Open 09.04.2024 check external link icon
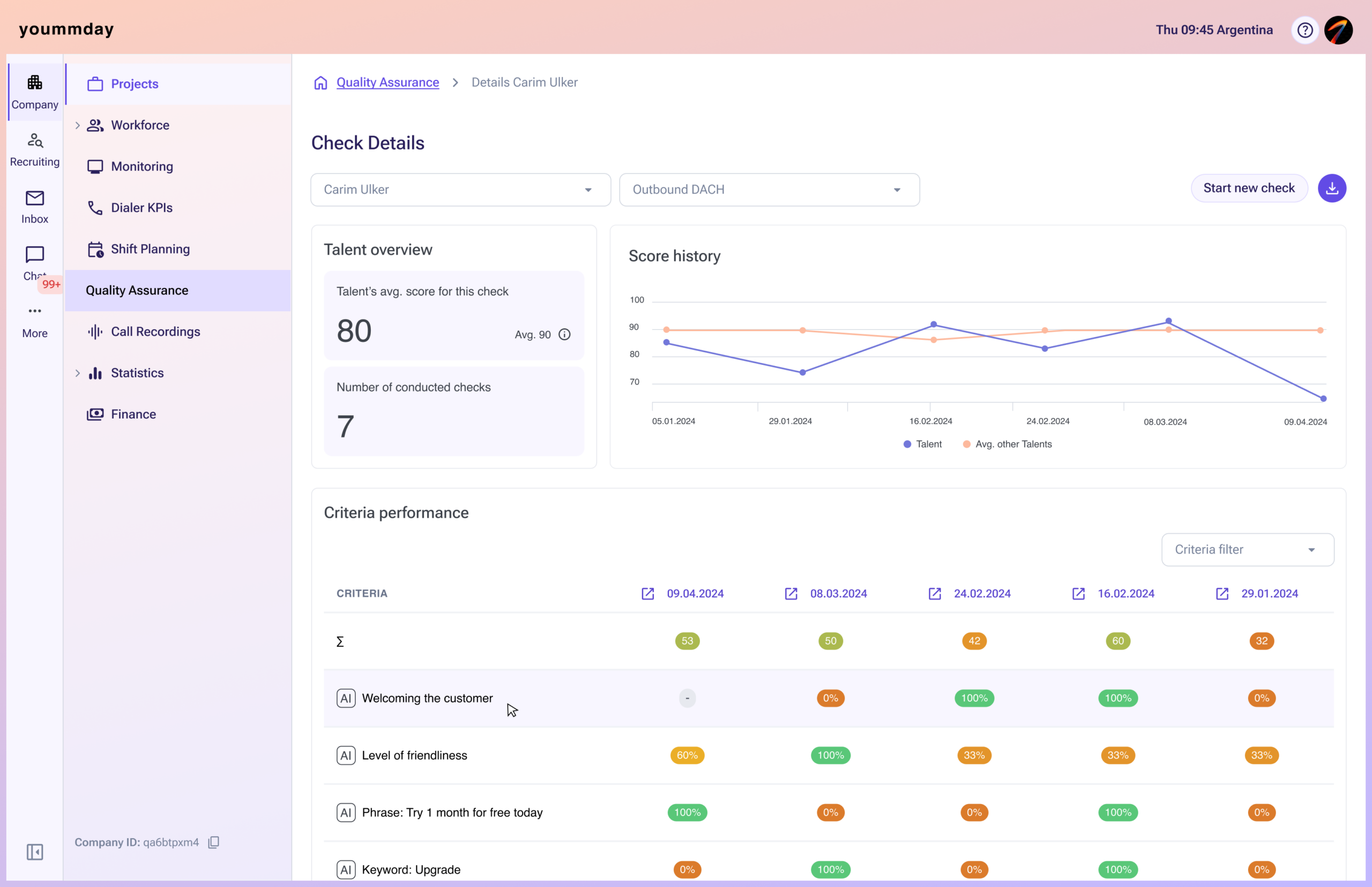This screenshot has width=1372, height=887. tap(647, 593)
